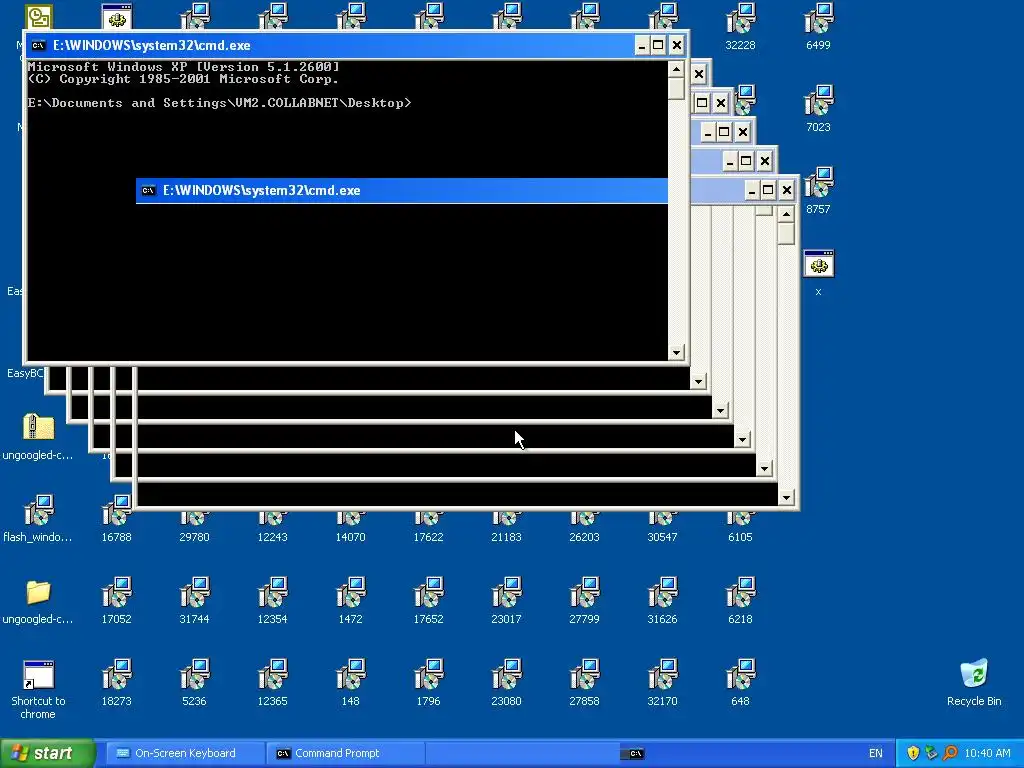The image size is (1024, 768).
Task: Click the front cmd window's scrollbar thumb
Action: (676, 88)
